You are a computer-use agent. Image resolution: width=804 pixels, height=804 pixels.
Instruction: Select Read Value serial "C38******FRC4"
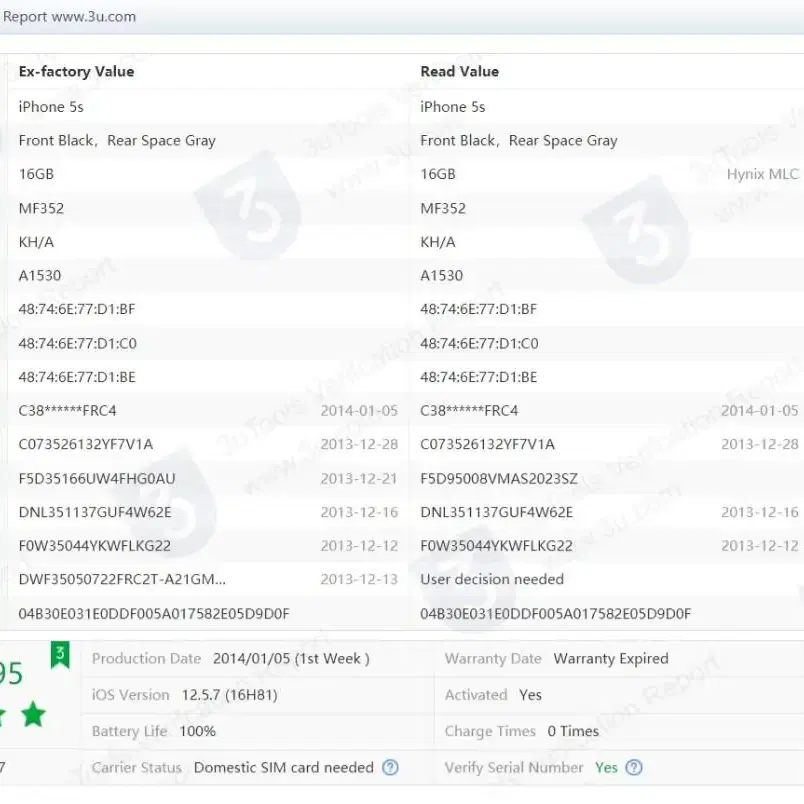click(469, 411)
